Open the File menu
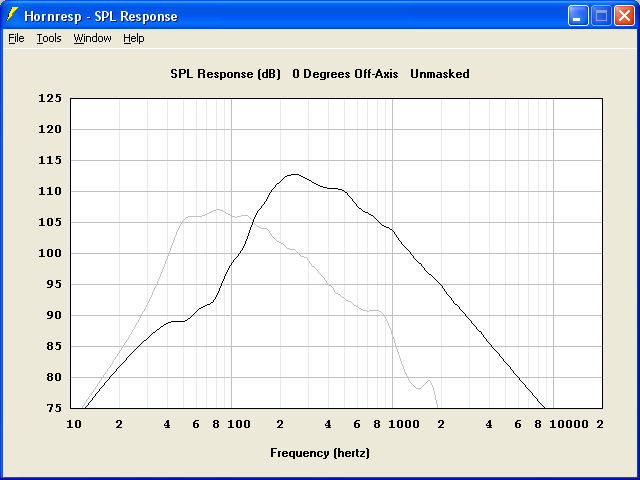The height and width of the screenshot is (480, 640). (x=16, y=38)
